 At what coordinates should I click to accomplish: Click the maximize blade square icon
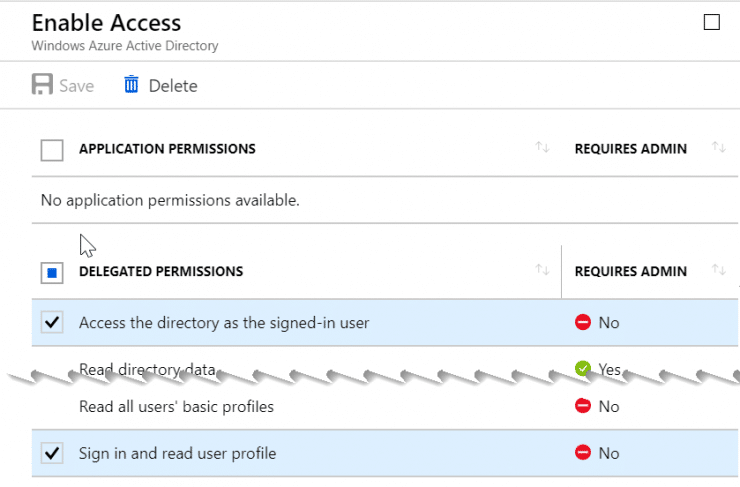pos(712,23)
